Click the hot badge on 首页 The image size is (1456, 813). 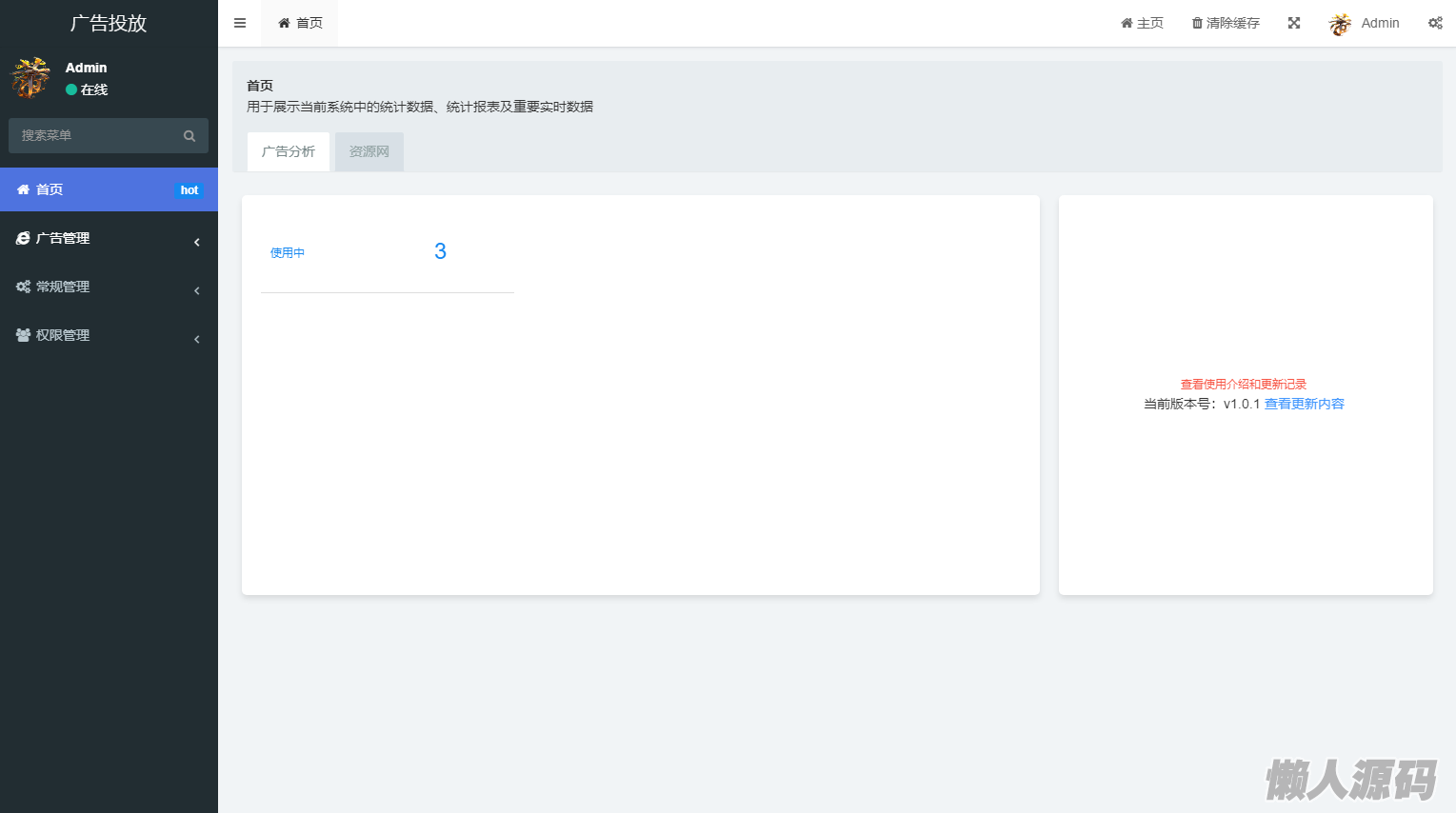pos(189,190)
